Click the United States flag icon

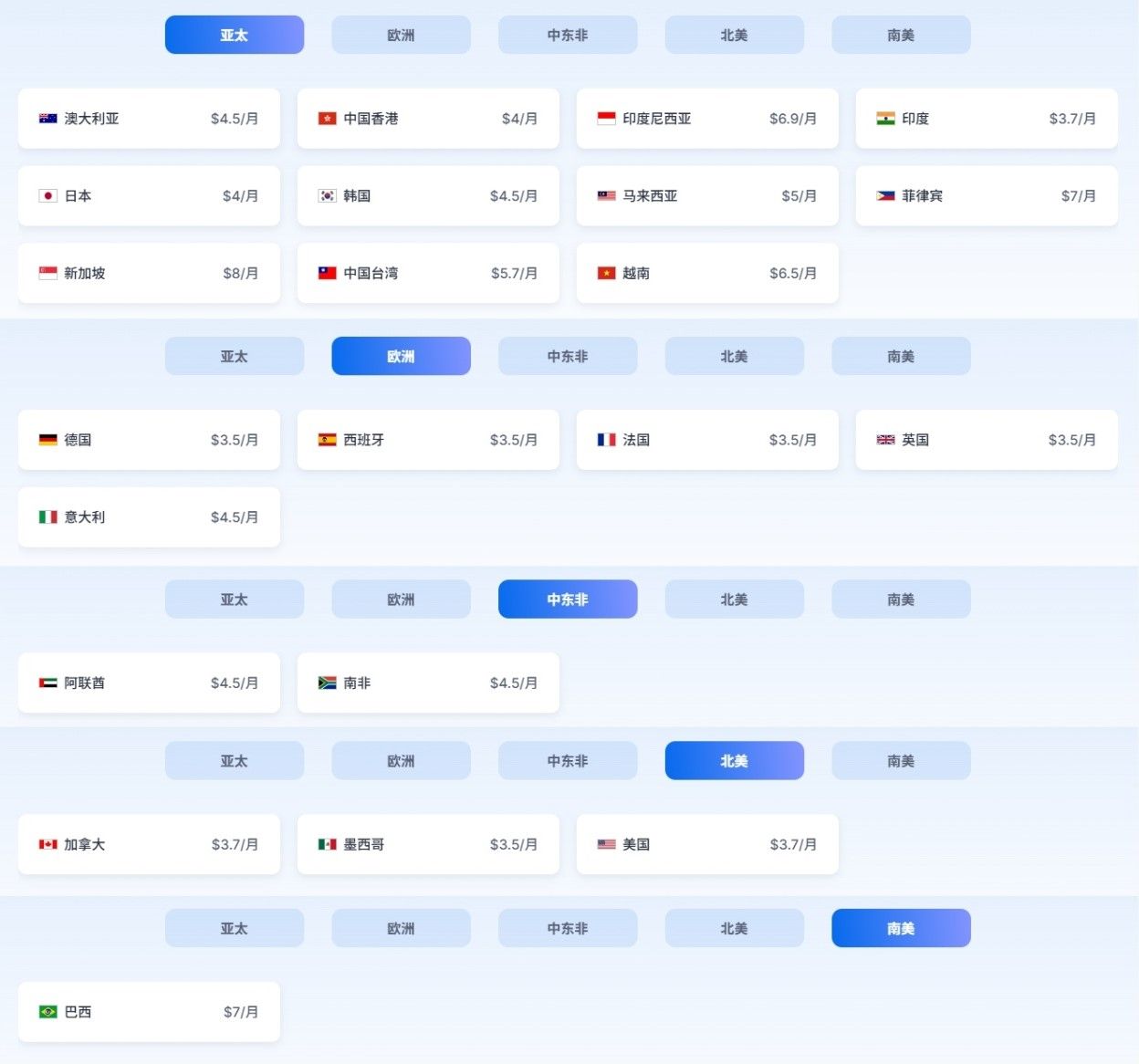[606, 844]
